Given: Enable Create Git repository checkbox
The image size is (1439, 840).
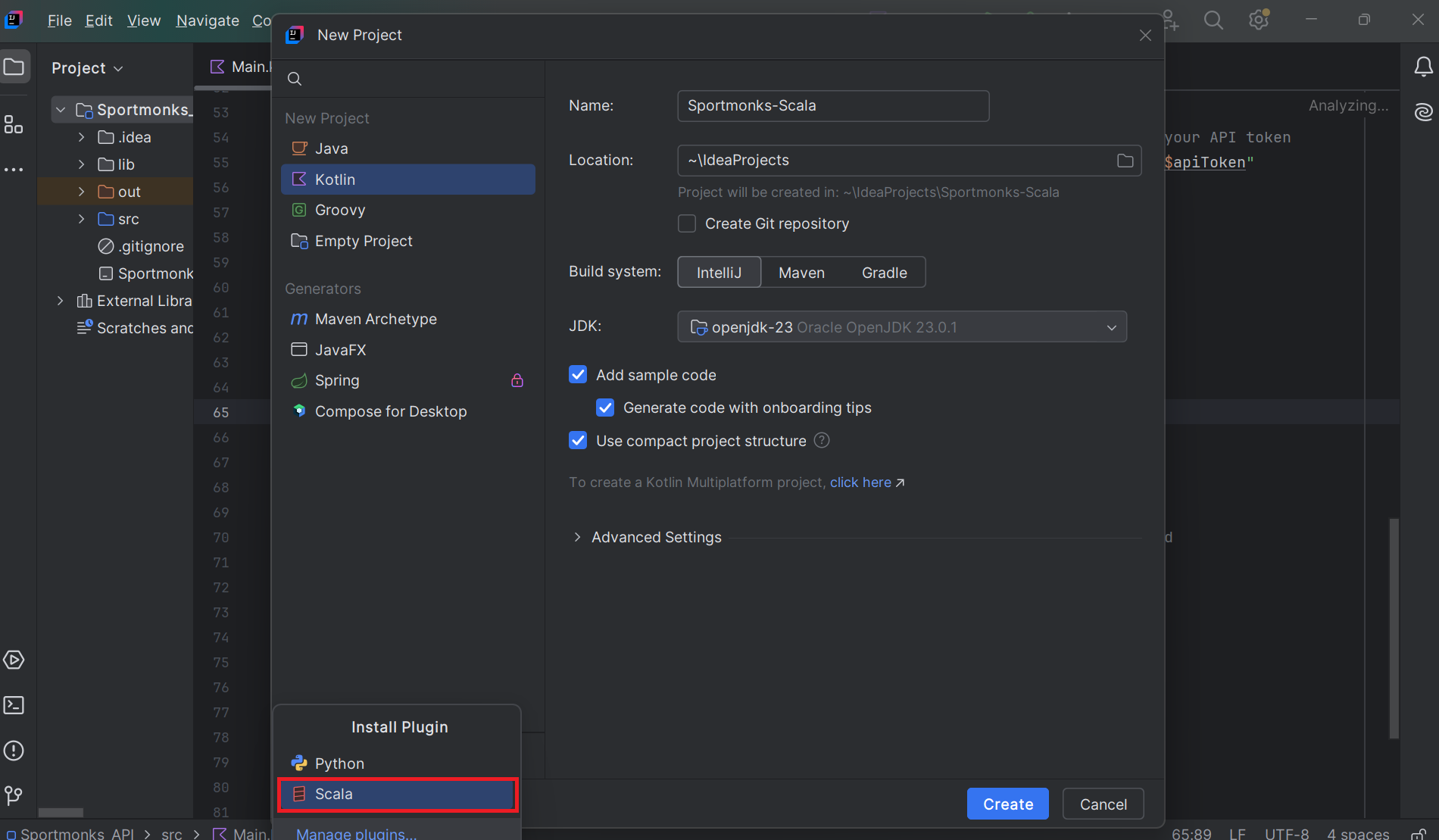Looking at the screenshot, I should pos(687,224).
